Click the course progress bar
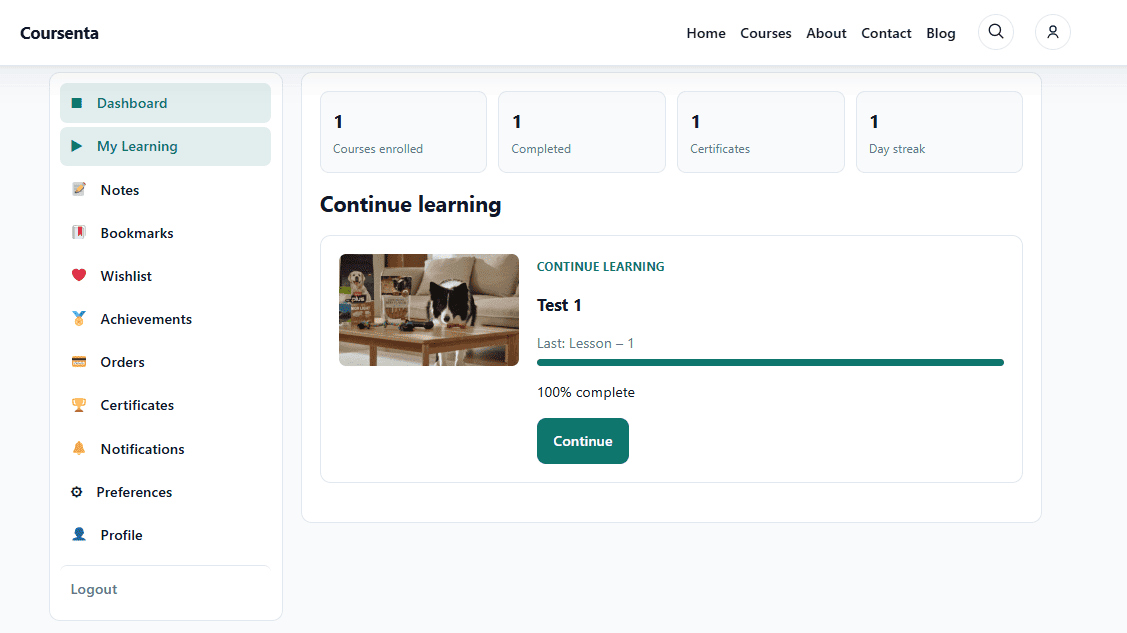The image size is (1127, 633). coord(770,363)
